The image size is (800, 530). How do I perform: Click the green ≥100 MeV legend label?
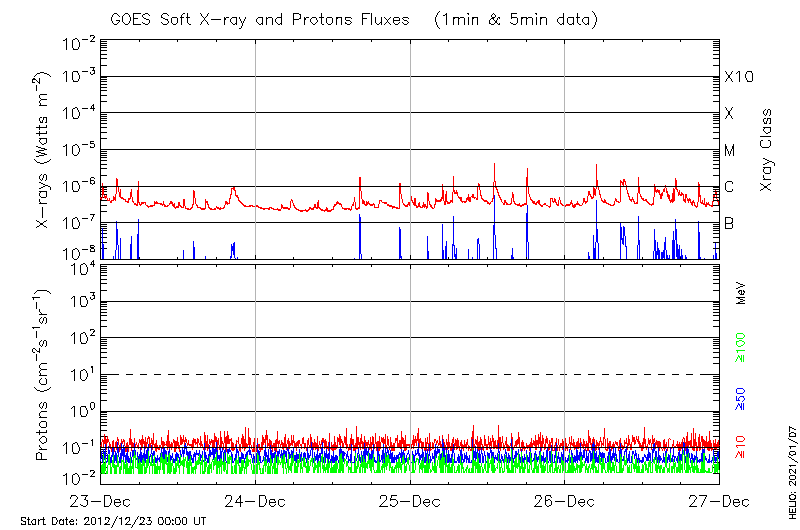point(741,343)
